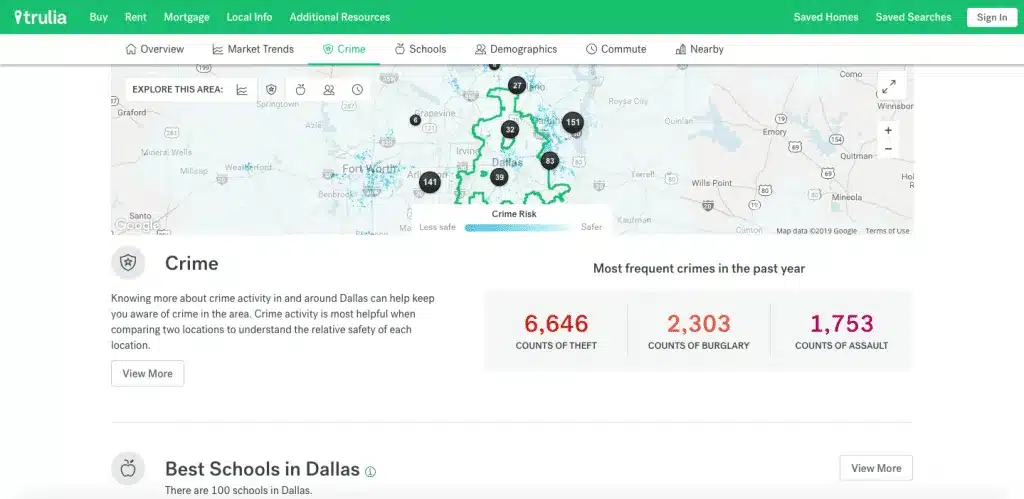Image resolution: width=1024 pixels, height=499 pixels.
Task: Switch to the Market Trends tab
Action: [253, 49]
